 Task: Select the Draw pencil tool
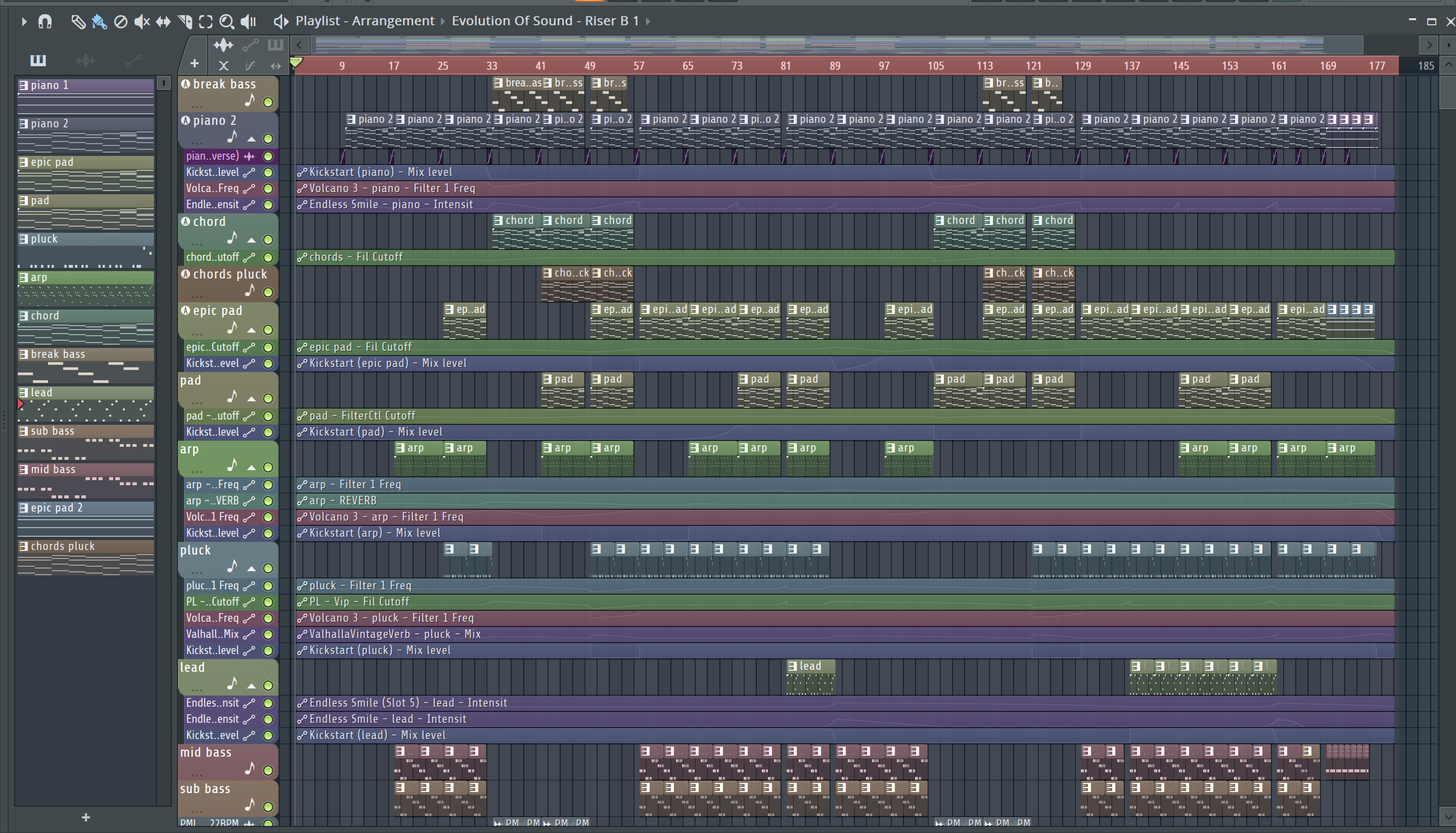[x=78, y=22]
